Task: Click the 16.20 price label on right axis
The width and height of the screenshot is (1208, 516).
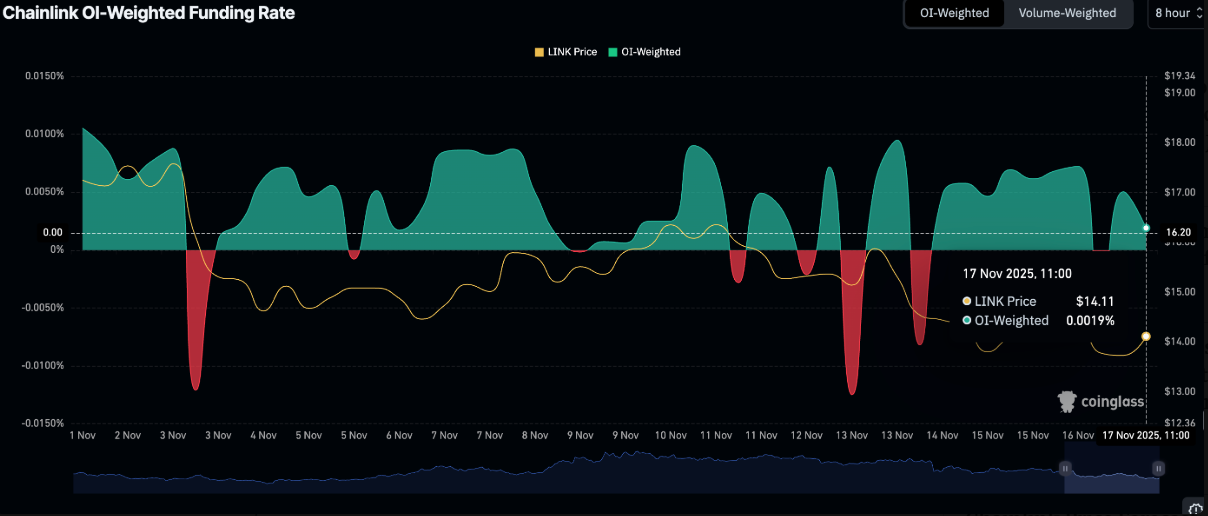Action: pyautogui.click(x=1178, y=232)
